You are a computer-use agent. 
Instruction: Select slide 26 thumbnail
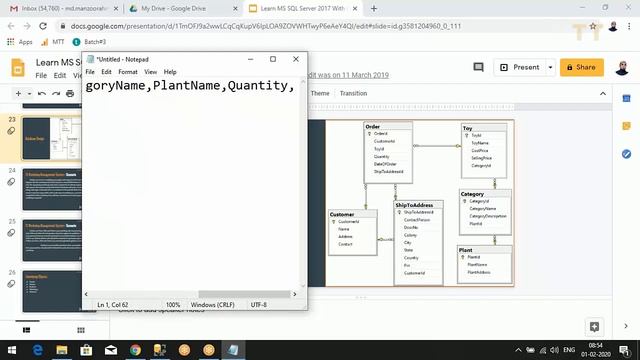[x=52, y=291]
